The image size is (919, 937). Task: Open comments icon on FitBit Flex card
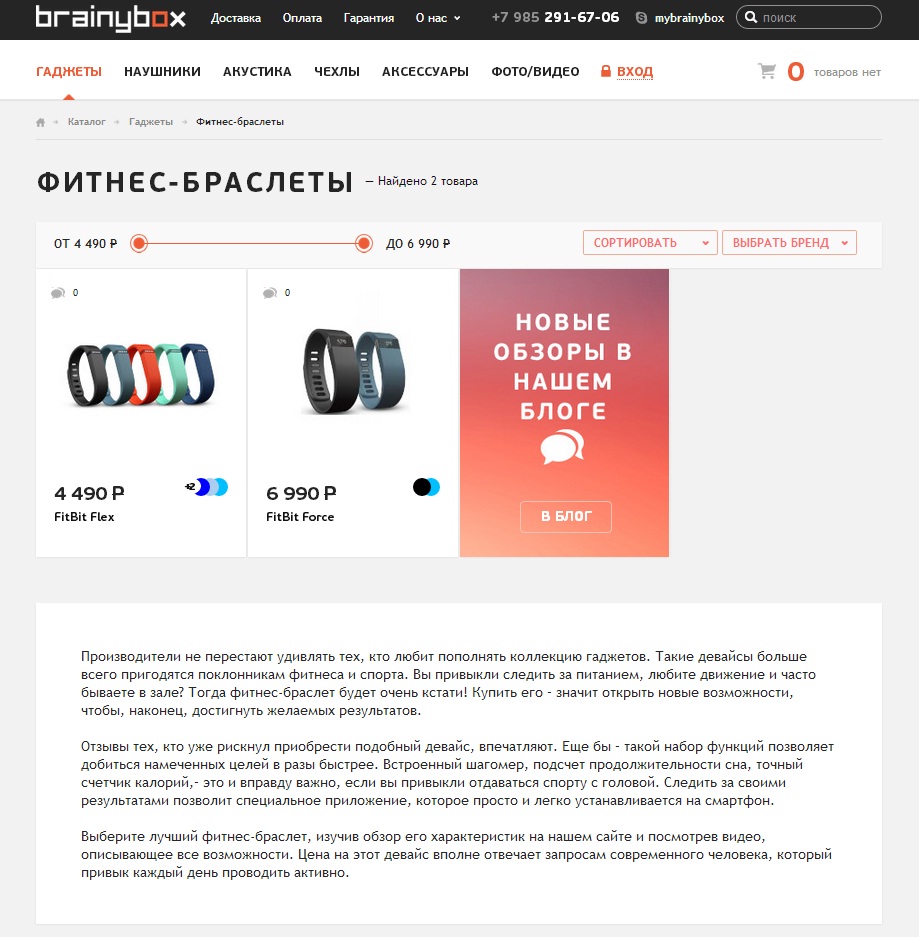[x=58, y=293]
